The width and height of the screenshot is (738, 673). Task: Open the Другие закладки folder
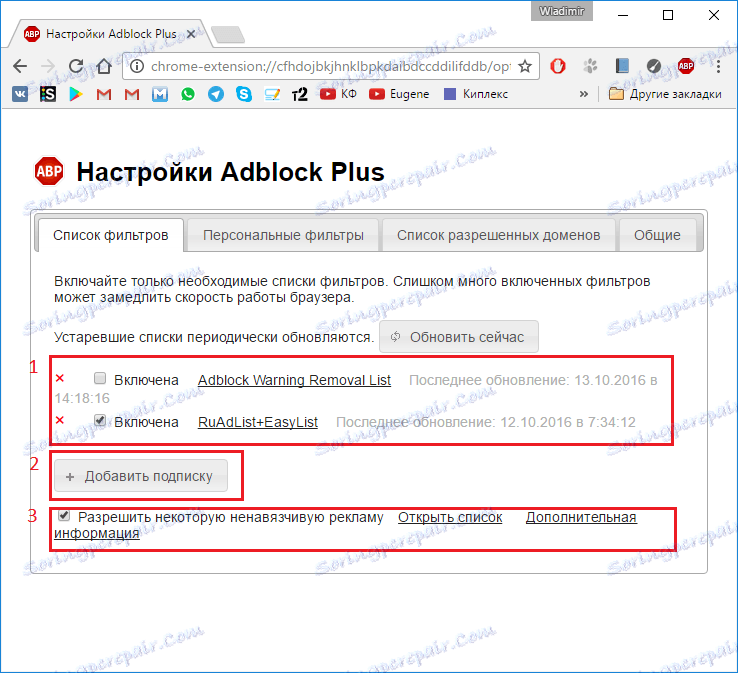pos(665,94)
